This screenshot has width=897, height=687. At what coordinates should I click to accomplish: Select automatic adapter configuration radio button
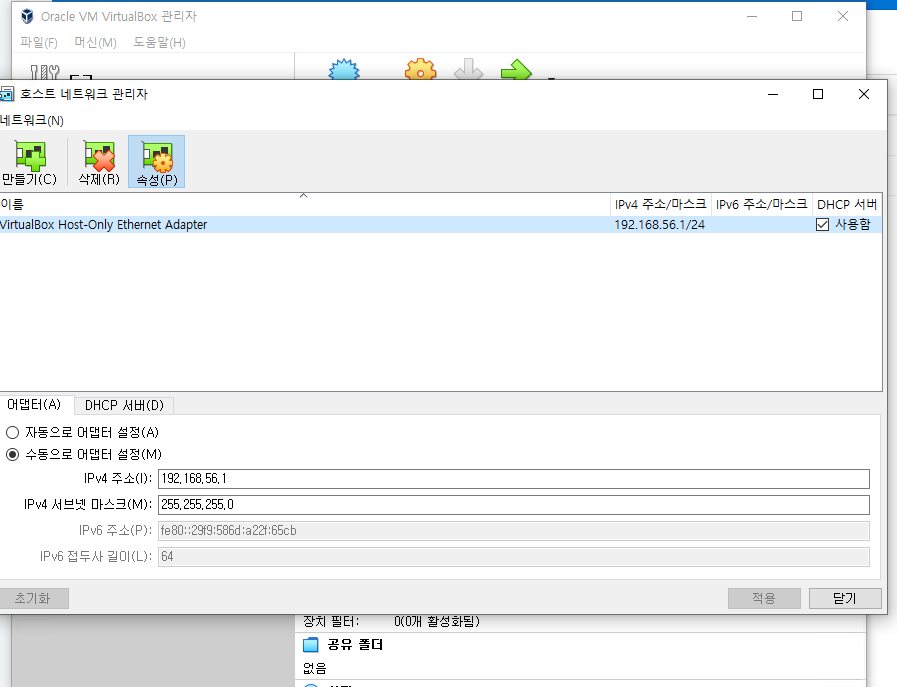(13, 432)
